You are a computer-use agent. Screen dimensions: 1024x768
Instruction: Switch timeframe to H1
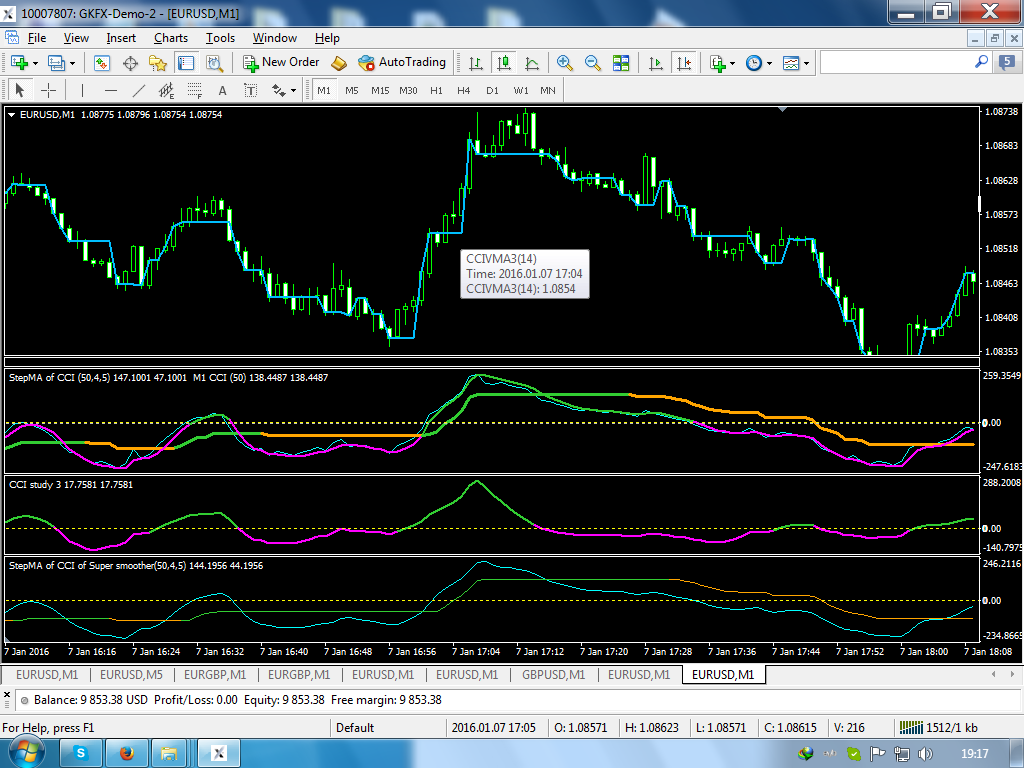[436, 91]
